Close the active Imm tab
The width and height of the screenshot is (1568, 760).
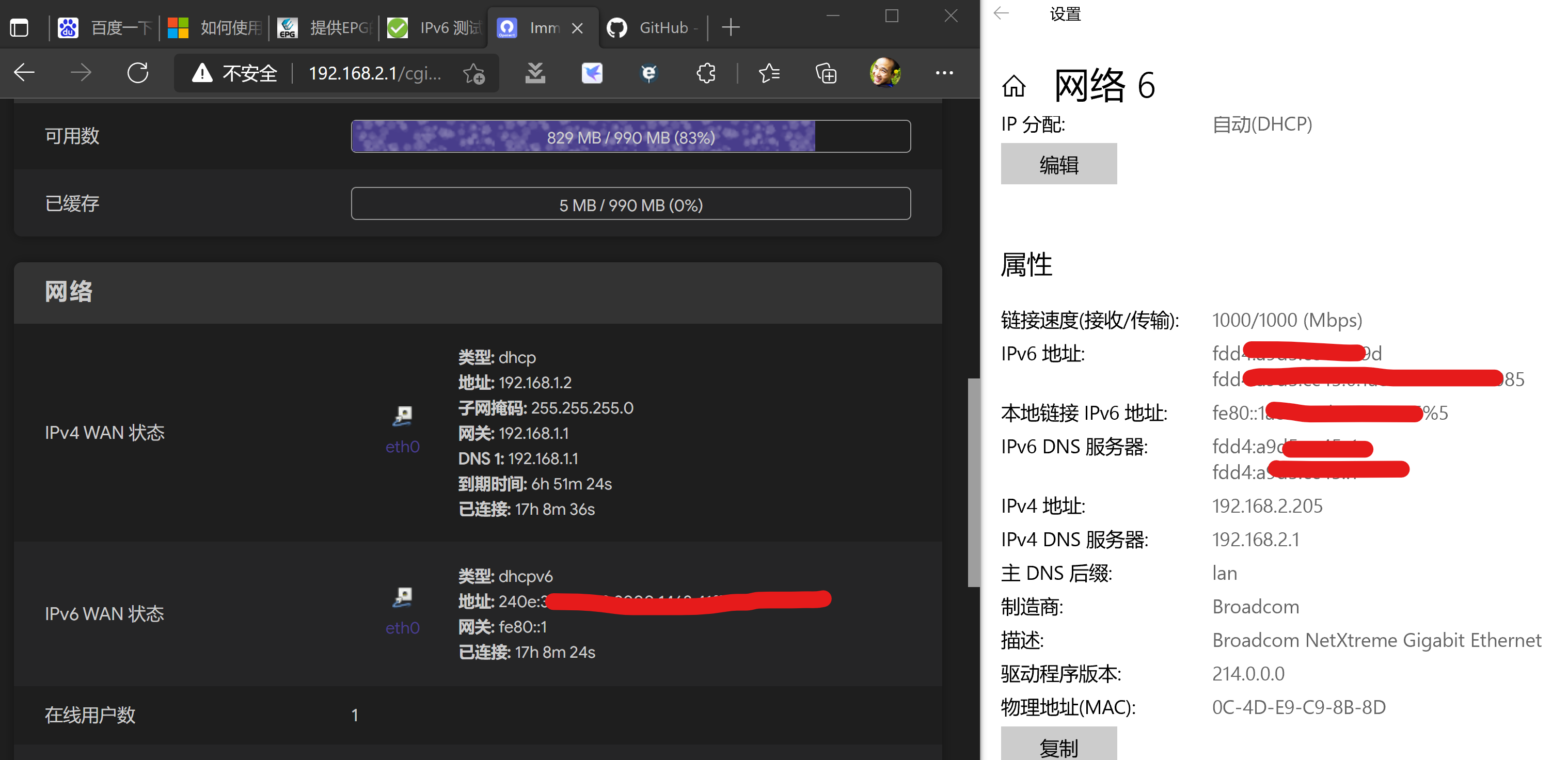[x=578, y=28]
